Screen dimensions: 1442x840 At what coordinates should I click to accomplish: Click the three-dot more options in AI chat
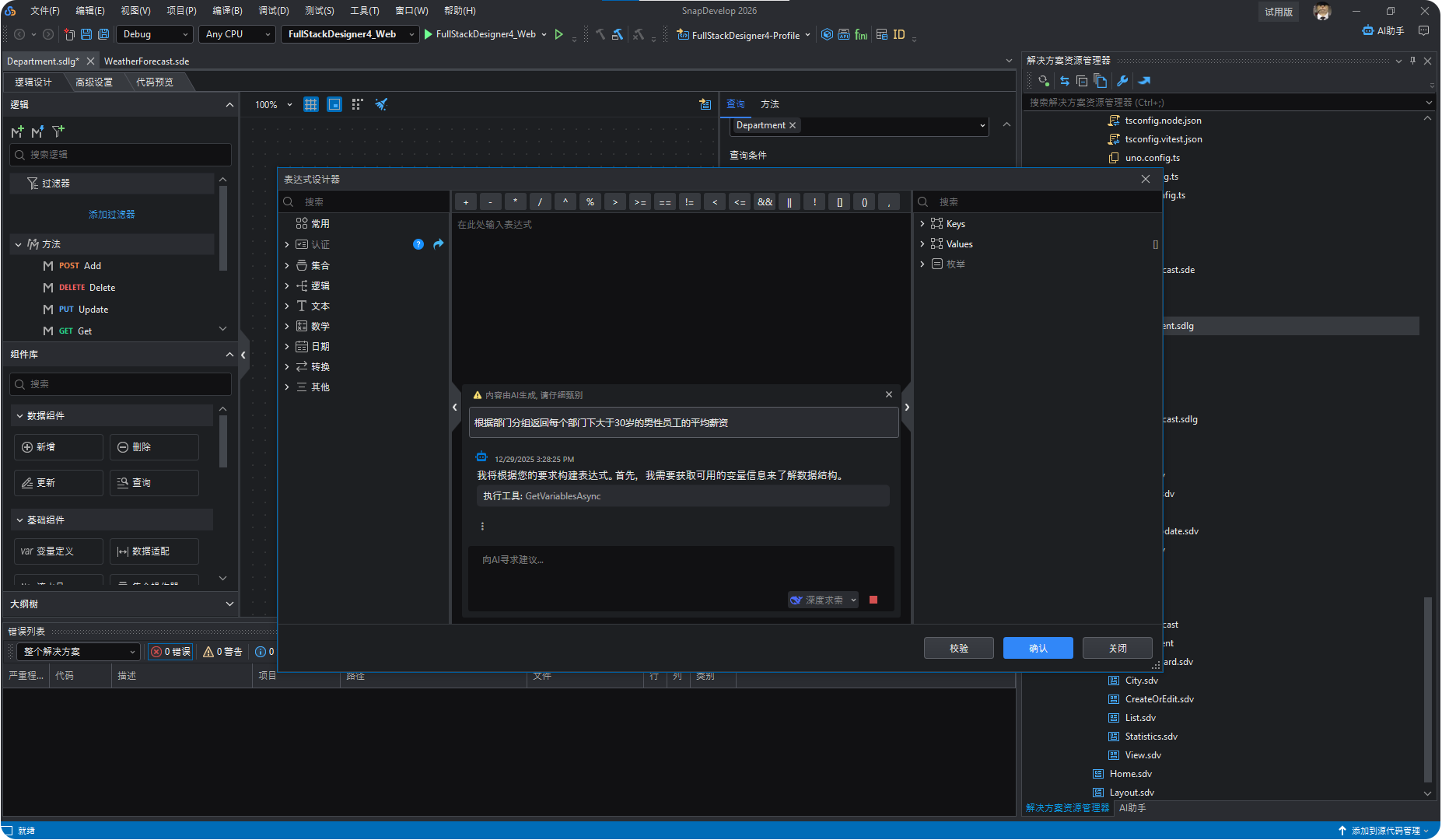pos(482,527)
